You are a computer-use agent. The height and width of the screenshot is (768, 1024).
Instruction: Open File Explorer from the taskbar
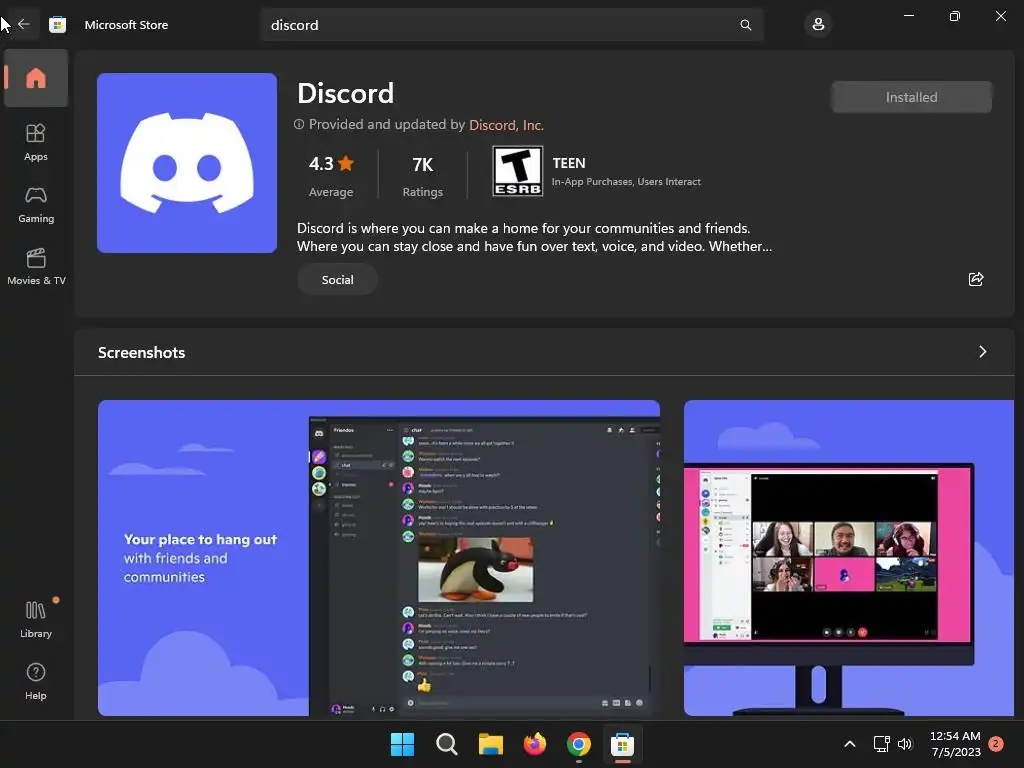[x=490, y=744]
